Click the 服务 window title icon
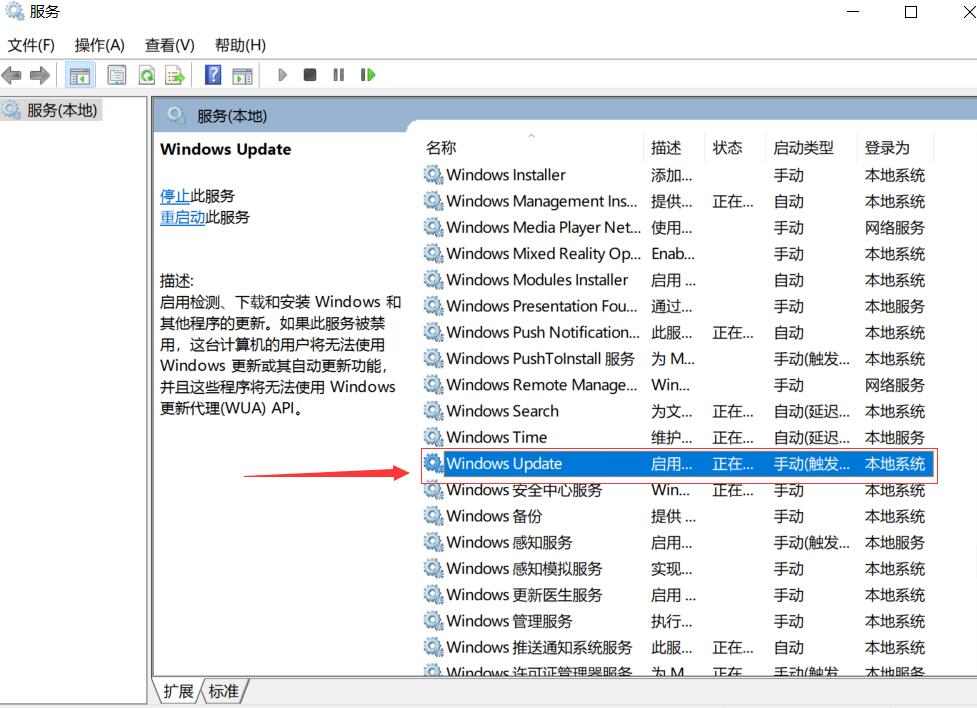Screen dimensions: 977x708 (x=14, y=11)
